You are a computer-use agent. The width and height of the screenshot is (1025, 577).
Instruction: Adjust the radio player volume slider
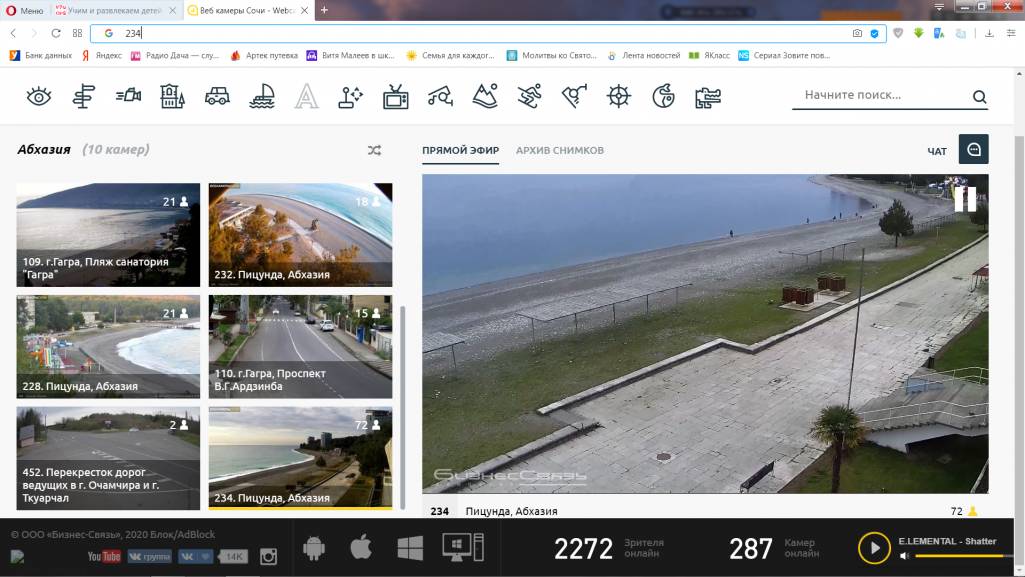[x=960, y=556]
